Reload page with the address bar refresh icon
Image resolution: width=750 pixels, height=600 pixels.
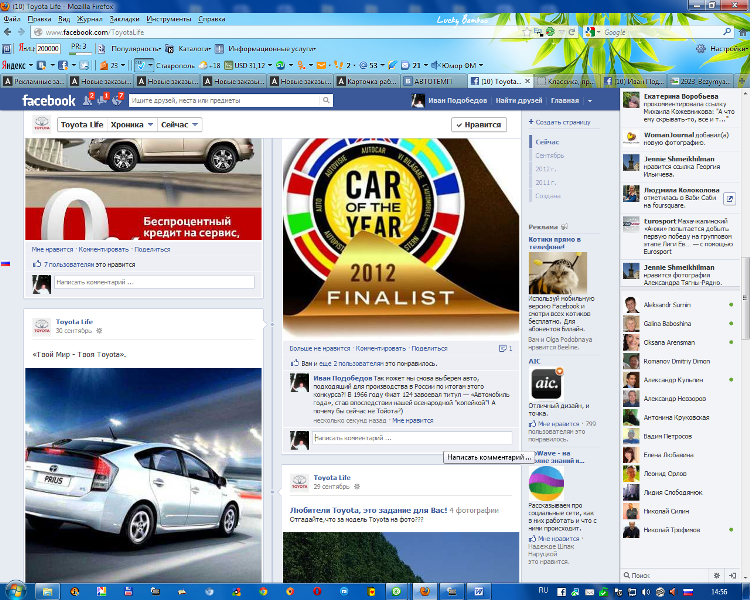pos(572,32)
